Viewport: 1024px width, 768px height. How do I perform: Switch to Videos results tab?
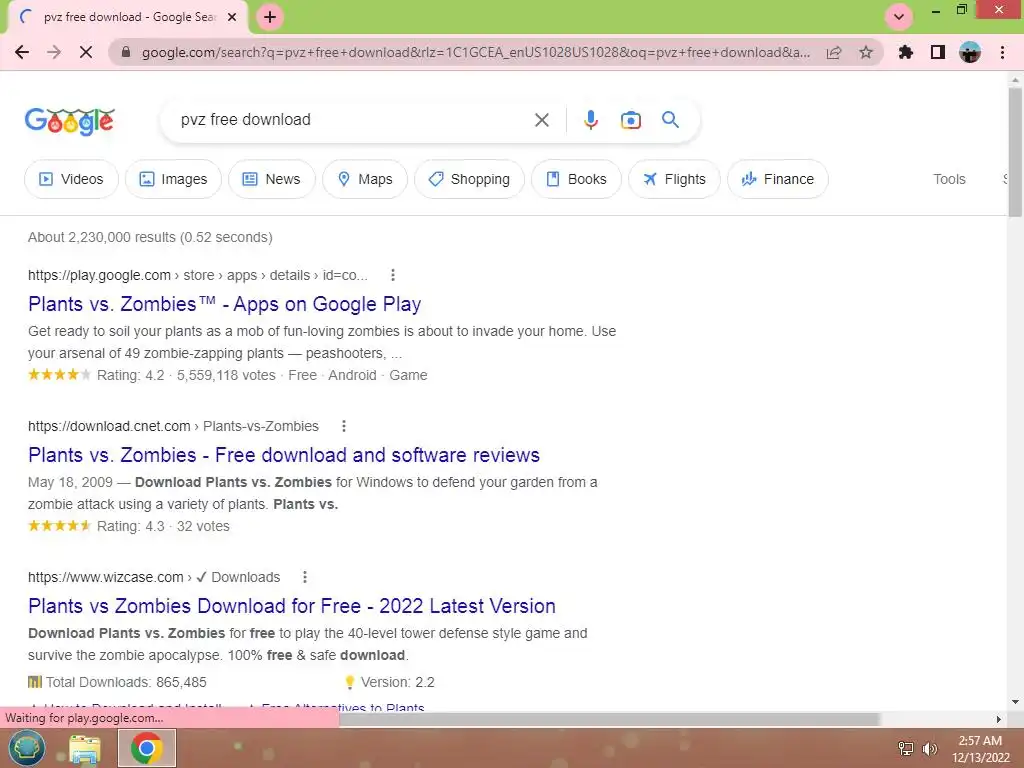[71, 179]
